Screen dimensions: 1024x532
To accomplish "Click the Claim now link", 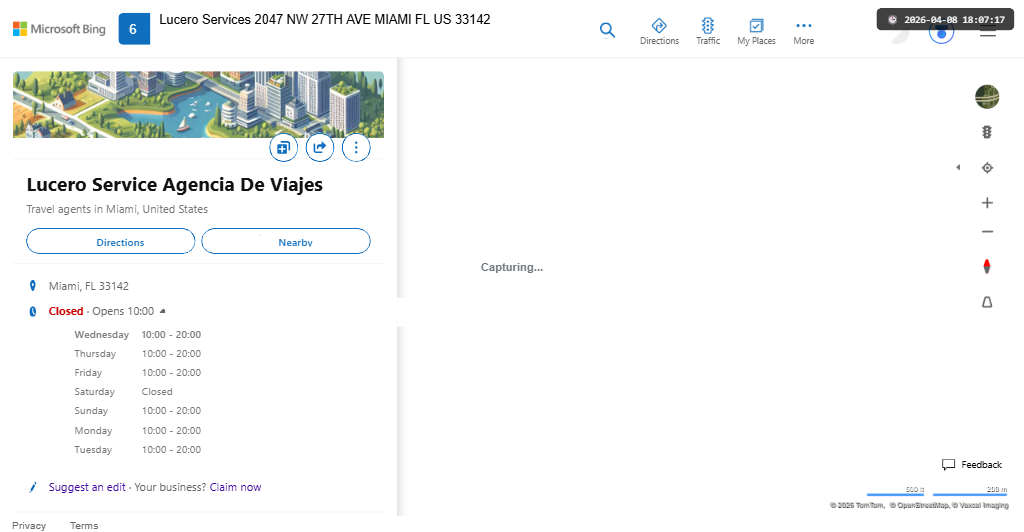I will 235,487.
